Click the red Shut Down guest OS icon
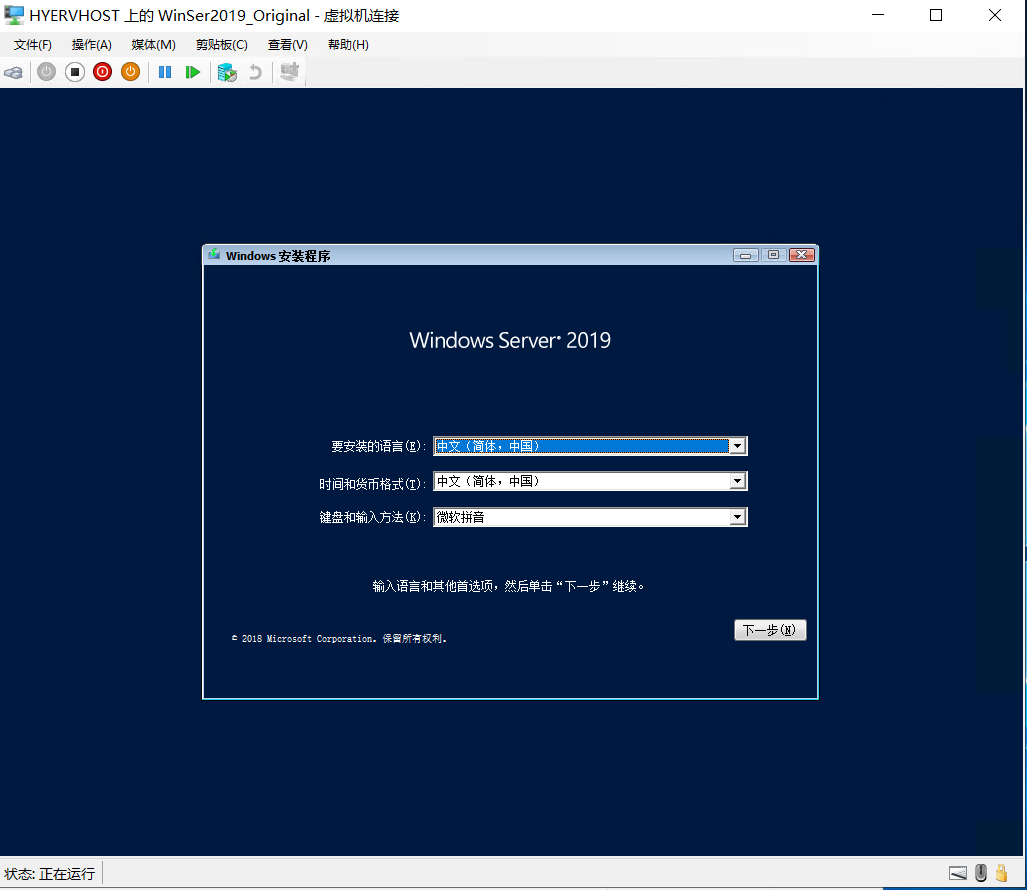1027x890 pixels. pos(102,72)
